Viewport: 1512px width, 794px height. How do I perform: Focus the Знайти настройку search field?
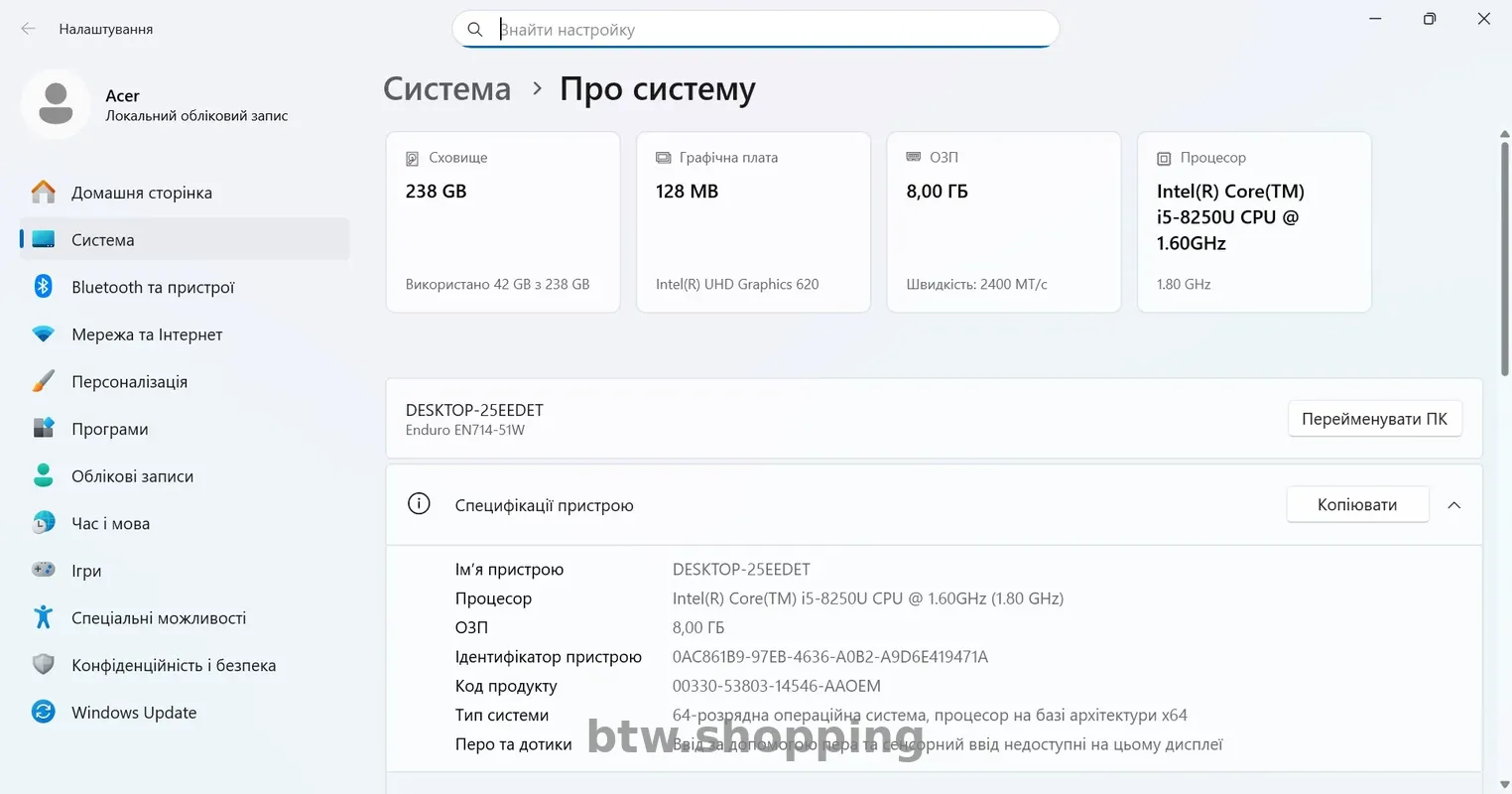click(764, 30)
